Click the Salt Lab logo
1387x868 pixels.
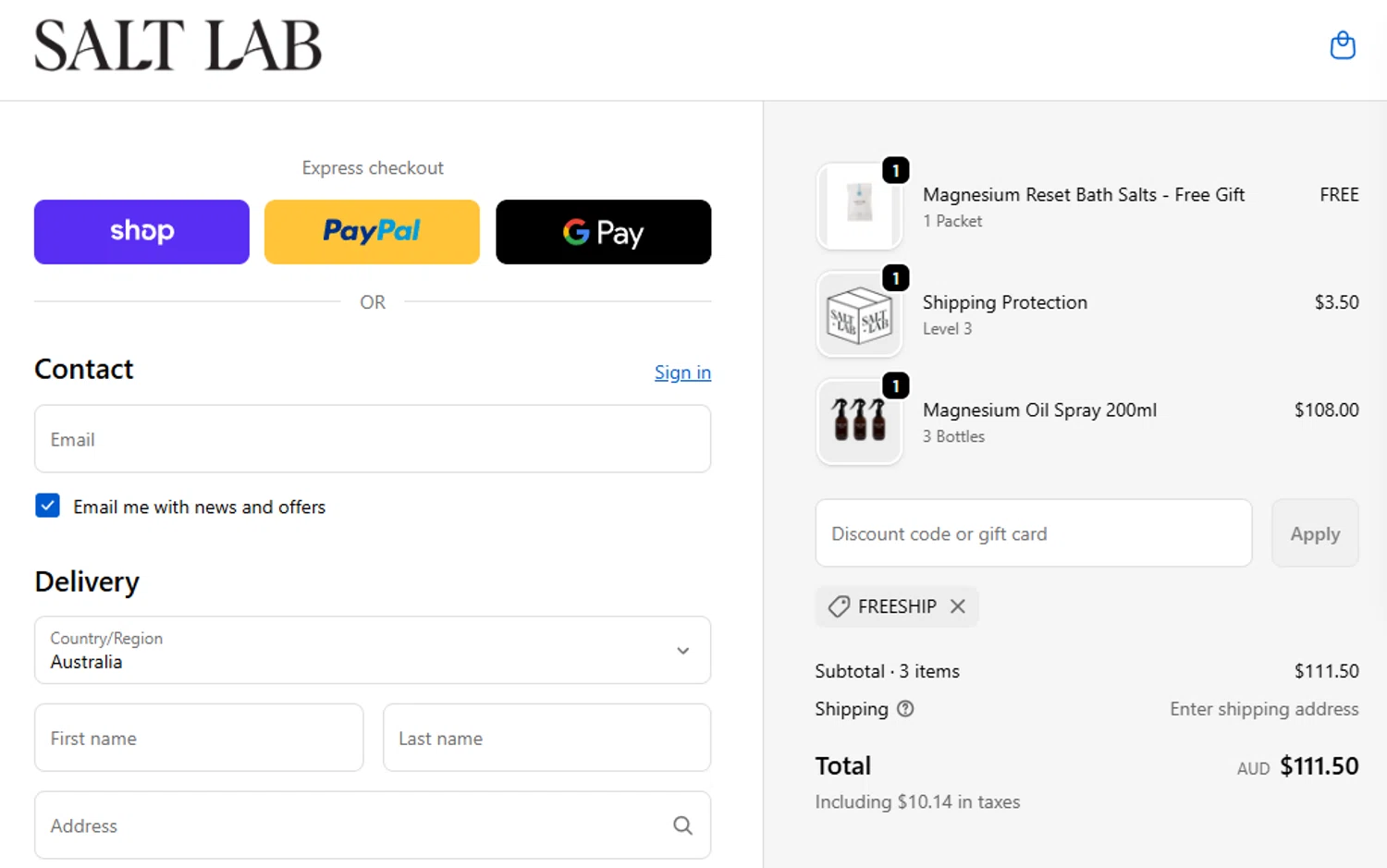tap(178, 46)
